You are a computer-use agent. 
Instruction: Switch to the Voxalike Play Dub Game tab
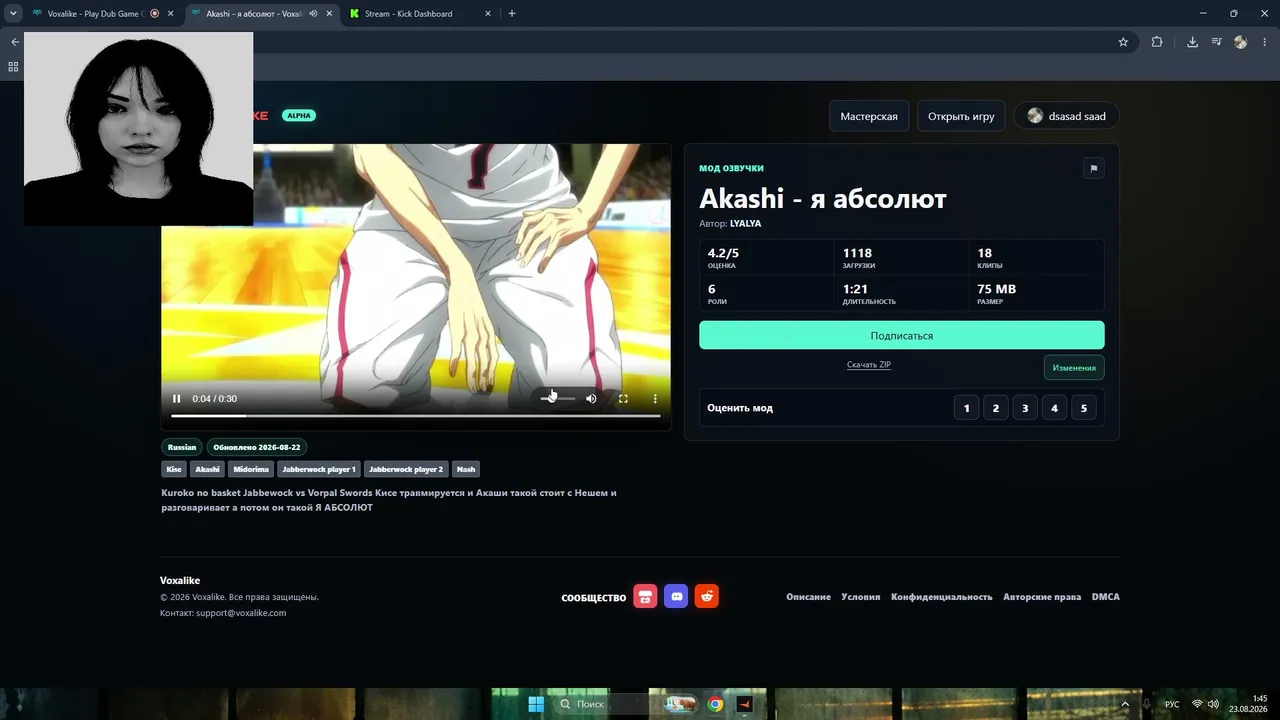tap(102, 14)
